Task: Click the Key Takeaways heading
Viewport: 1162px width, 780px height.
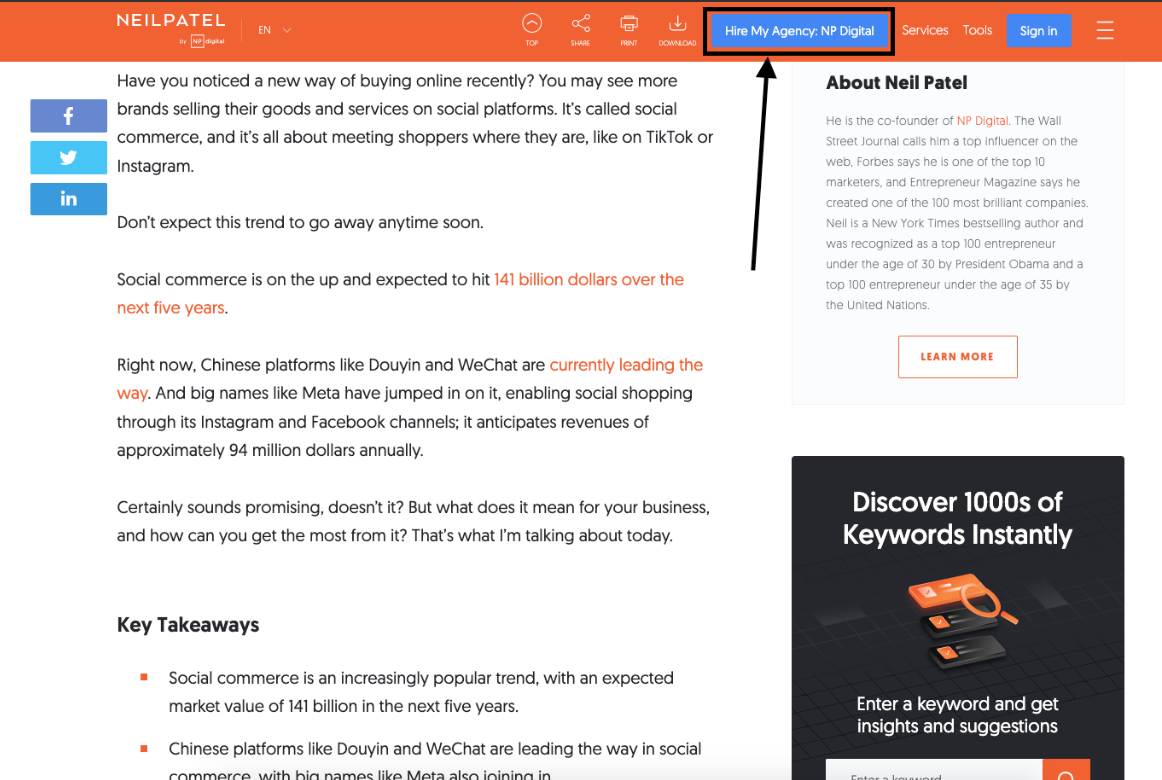Action: (187, 624)
